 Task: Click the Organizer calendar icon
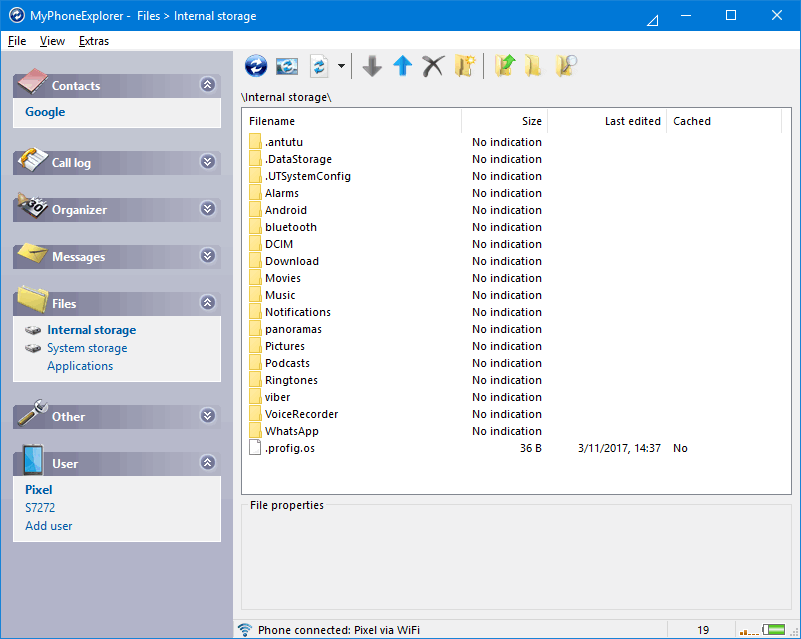pyautogui.click(x=33, y=206)
